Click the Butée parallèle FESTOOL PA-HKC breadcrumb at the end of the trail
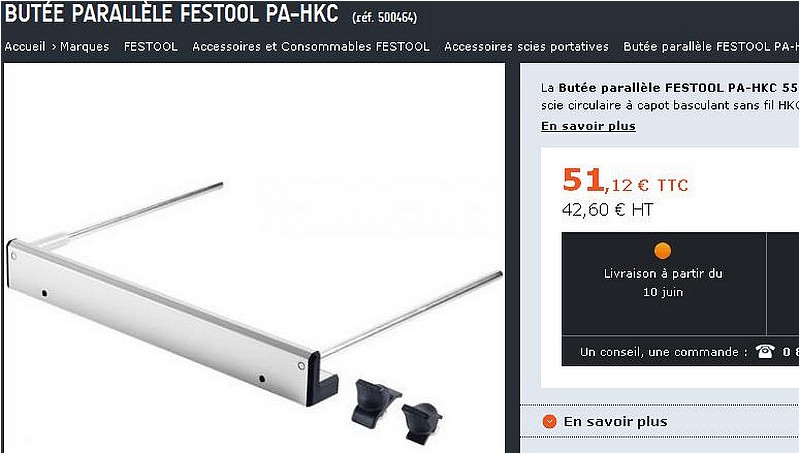The width and height of the screenshot is (800, 454). tap(711, 46)
